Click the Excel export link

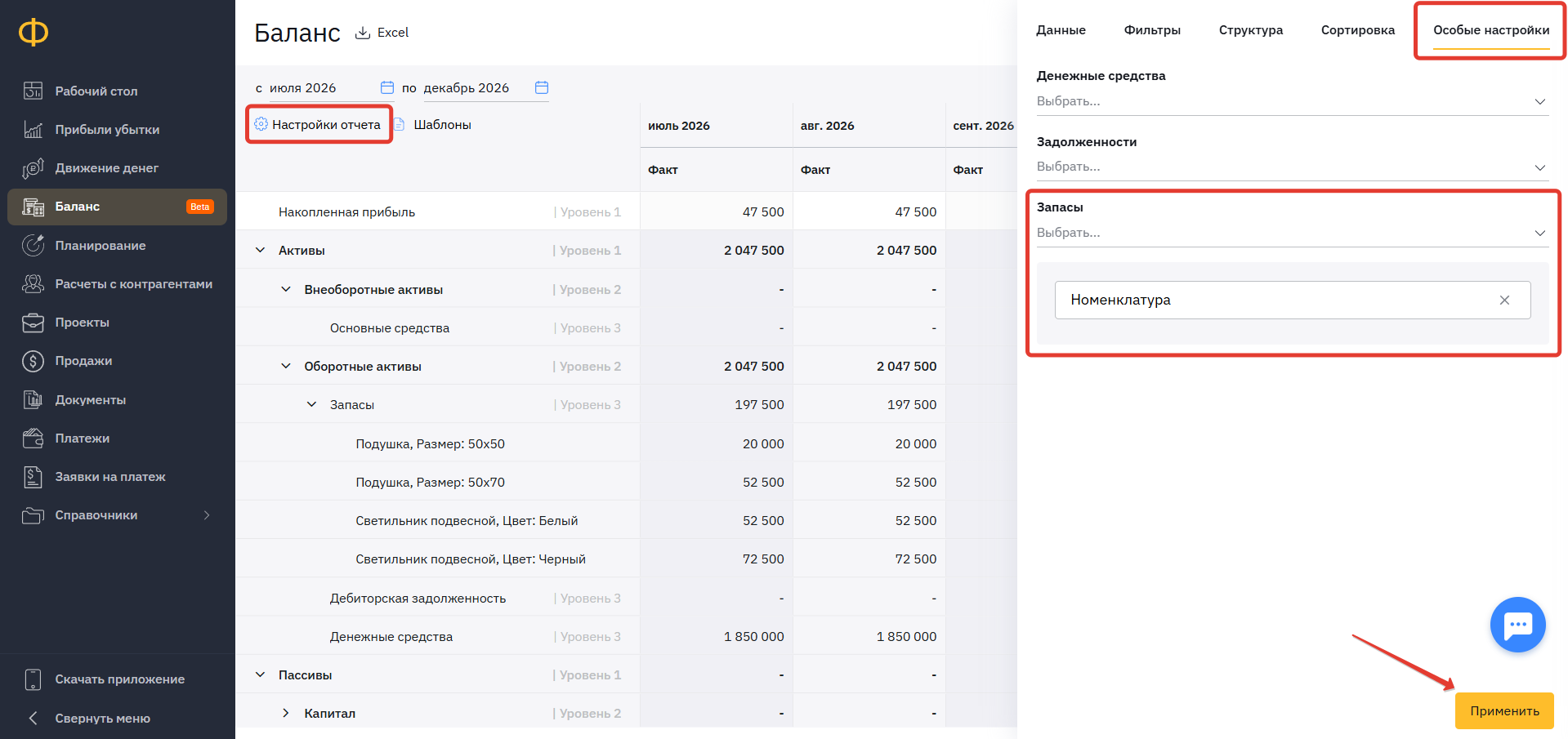coord(393,33)
